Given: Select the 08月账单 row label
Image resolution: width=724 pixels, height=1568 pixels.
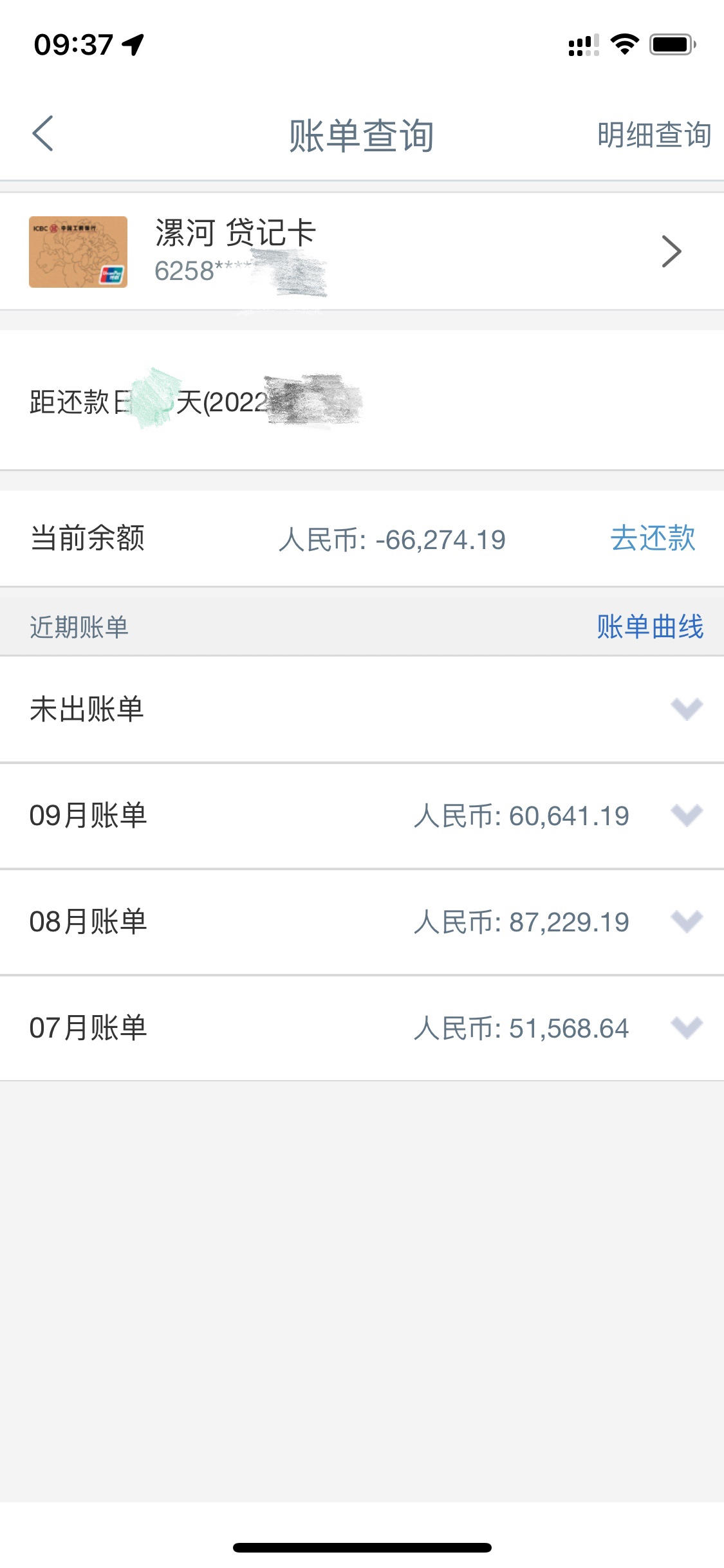Looking at the screenshot, I should [x=88, y=922].
